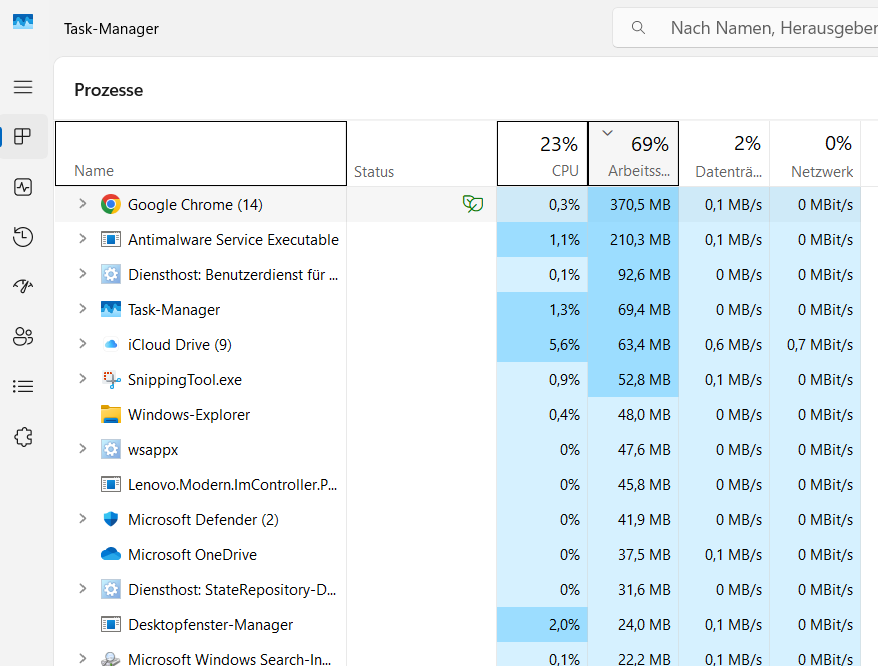Open the Performance sidebar icon
The width and height of the screenshot is (878, 666).
(23, 187)
